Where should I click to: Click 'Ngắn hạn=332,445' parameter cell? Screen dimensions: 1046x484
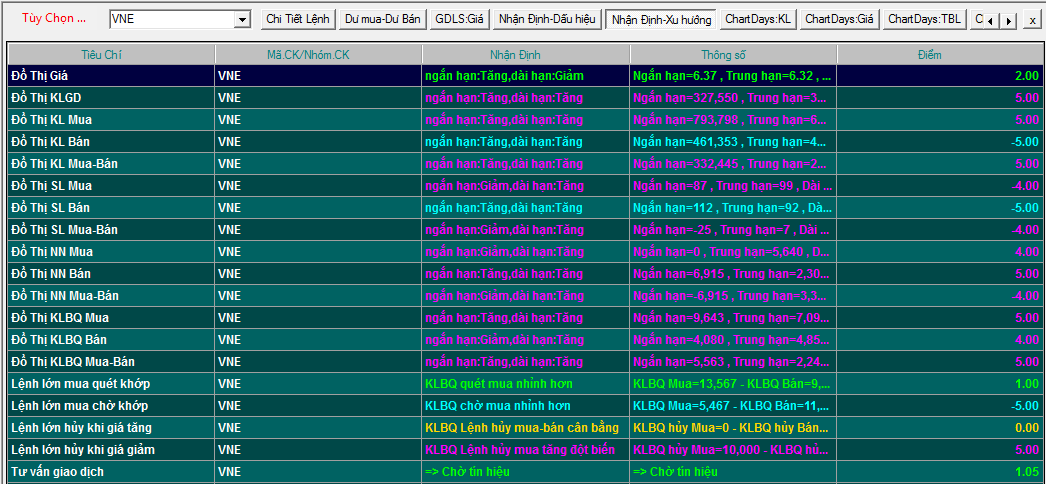(x=733, y=164)
